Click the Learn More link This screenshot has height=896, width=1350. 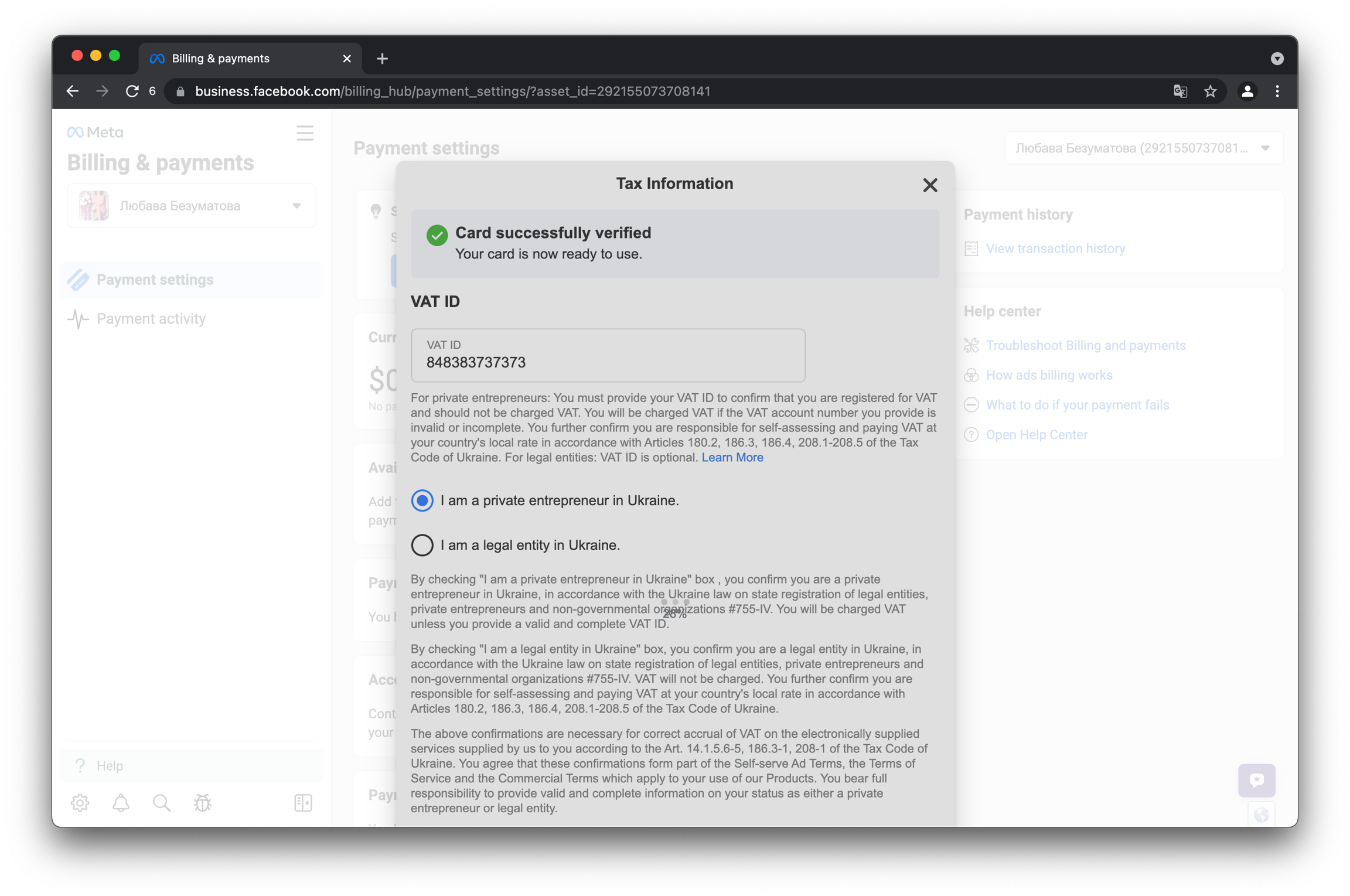[x=732, y=457]
